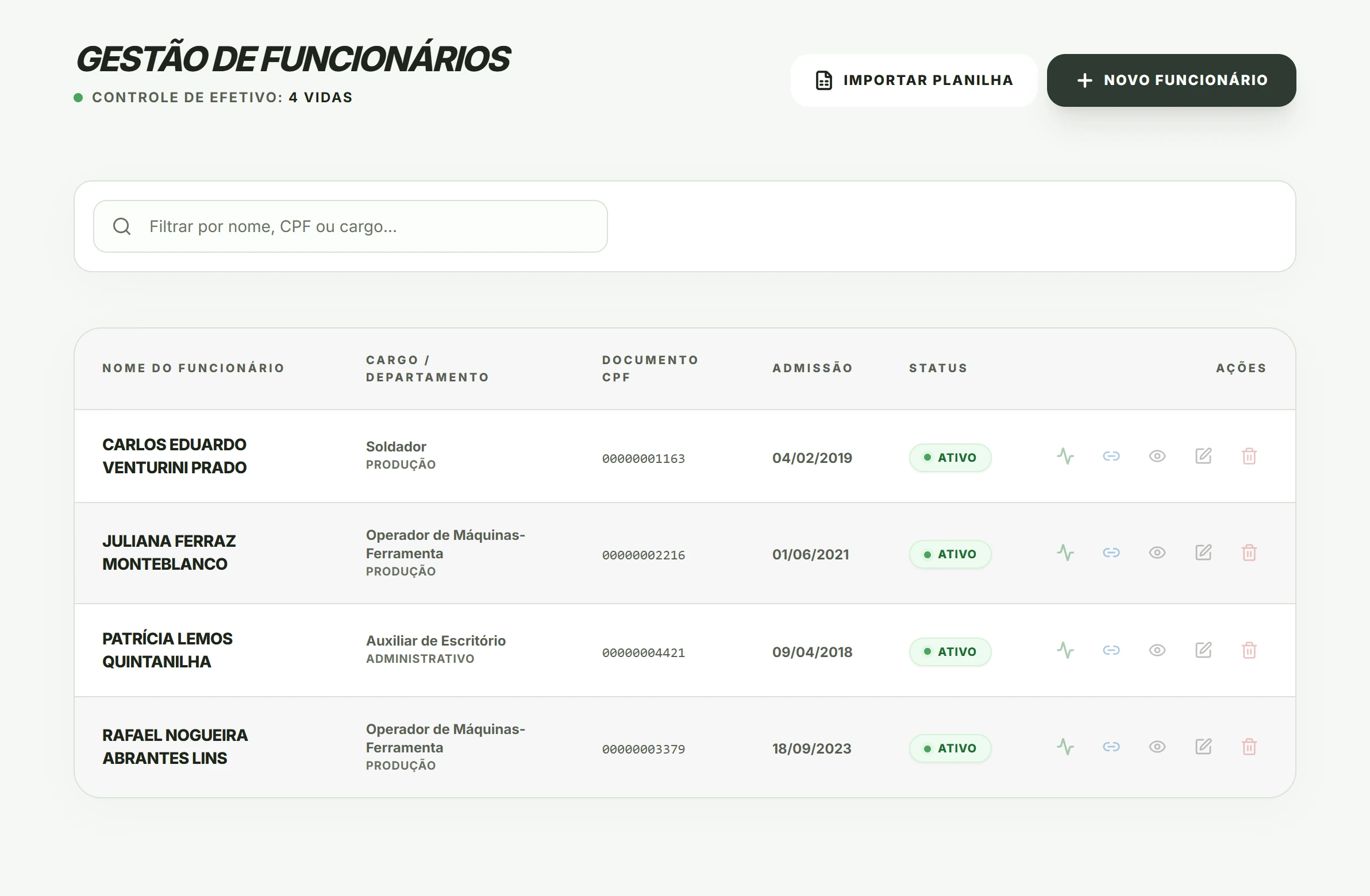
Task: Open activity pulse icon for Carlos Eduardo
Action: point(1065,457)
